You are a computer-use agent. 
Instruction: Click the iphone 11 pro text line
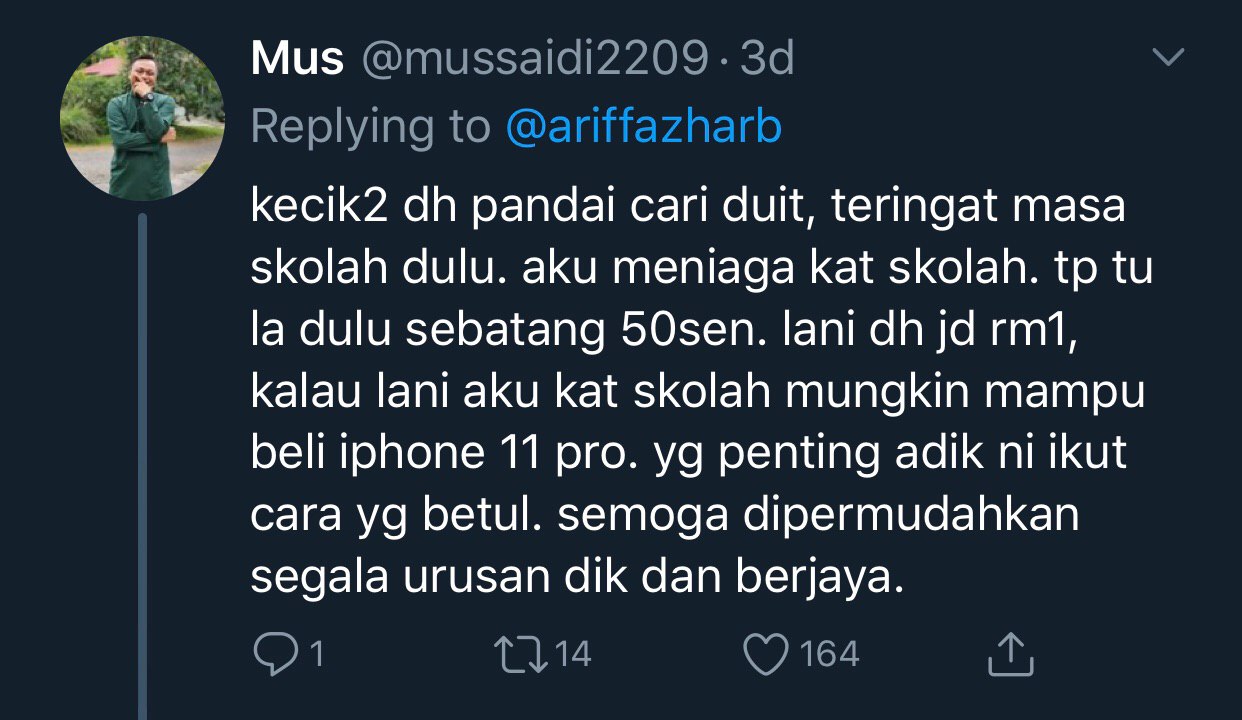[689, 455]
